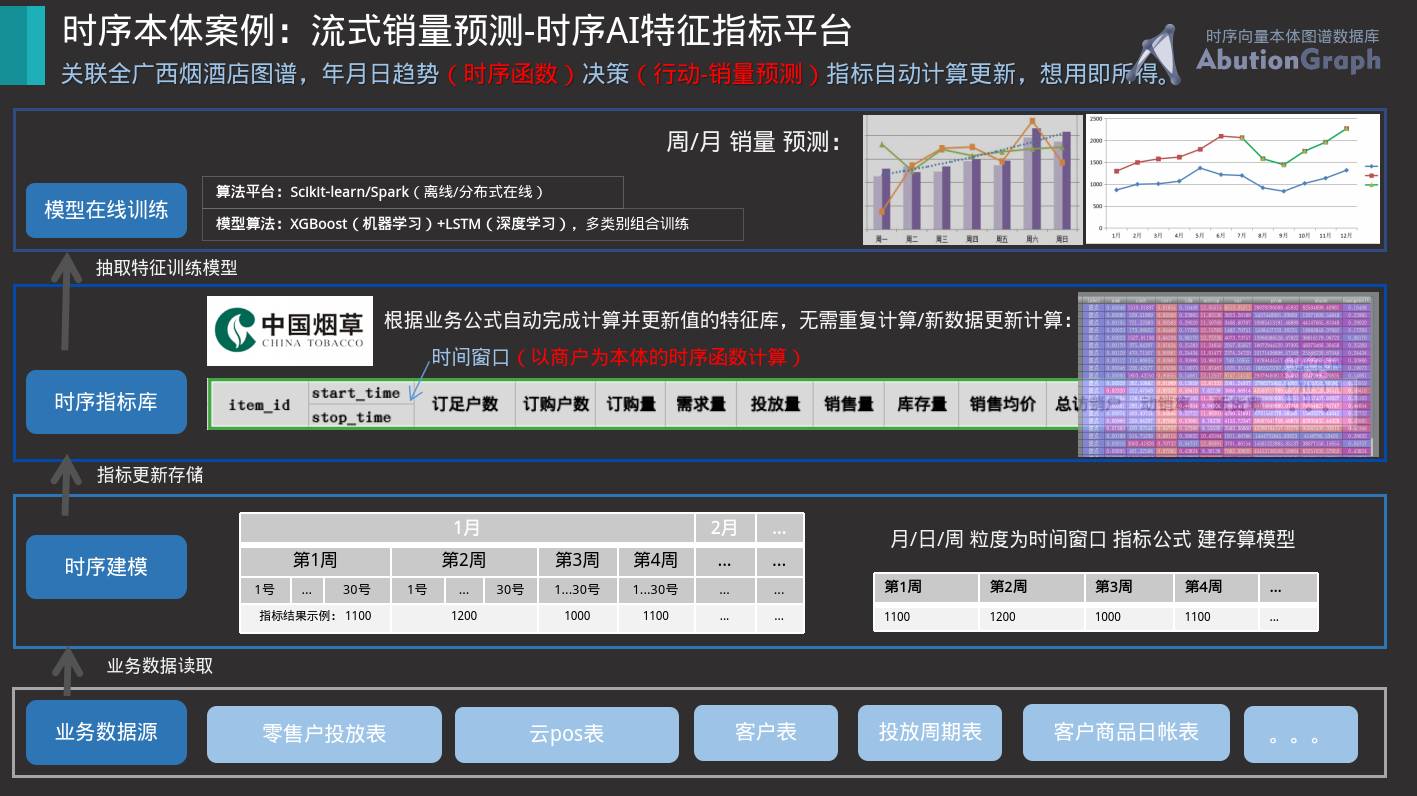Click the 1200 cell under 第2周 in calendar table
The image size is (1417, 796).
pyautogui.click(x=464, y=616)
